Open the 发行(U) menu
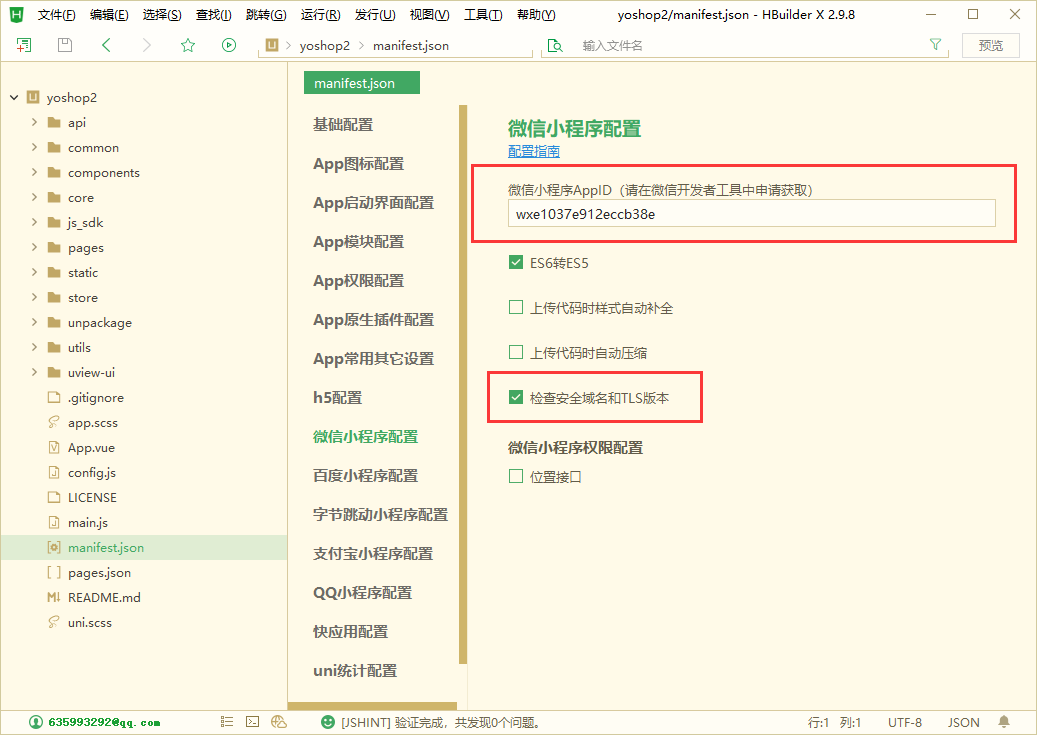This screenshot has width=1037, height=735. [x=375, y=15]
